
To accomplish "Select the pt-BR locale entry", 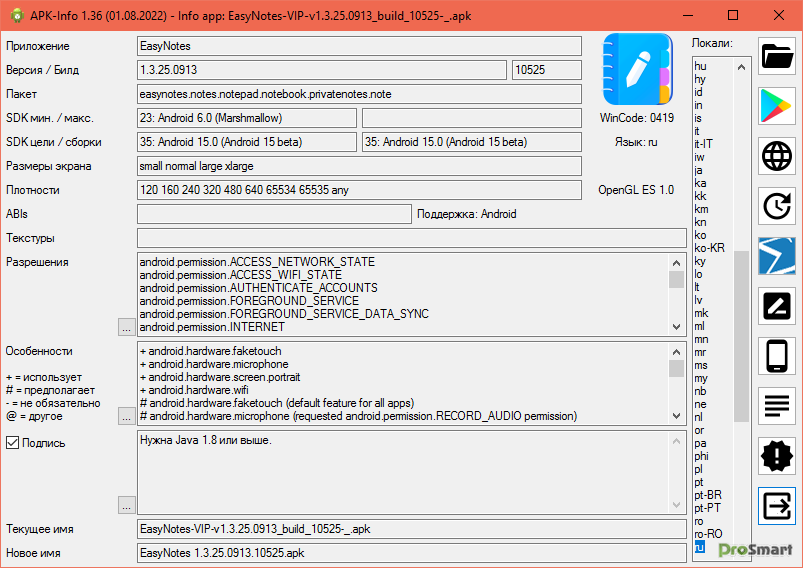I will click(707, 495).
